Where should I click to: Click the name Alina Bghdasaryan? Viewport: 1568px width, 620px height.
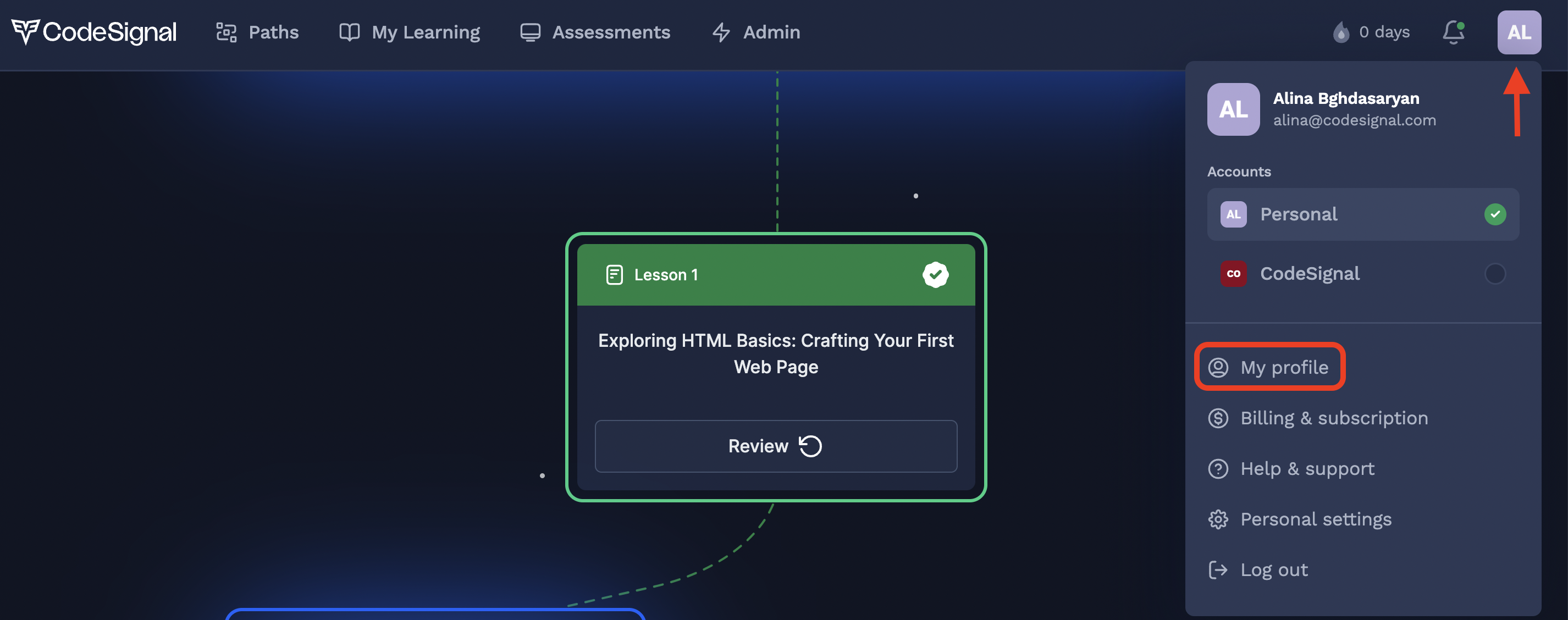pyautogui.click(x=1346, y=98)
